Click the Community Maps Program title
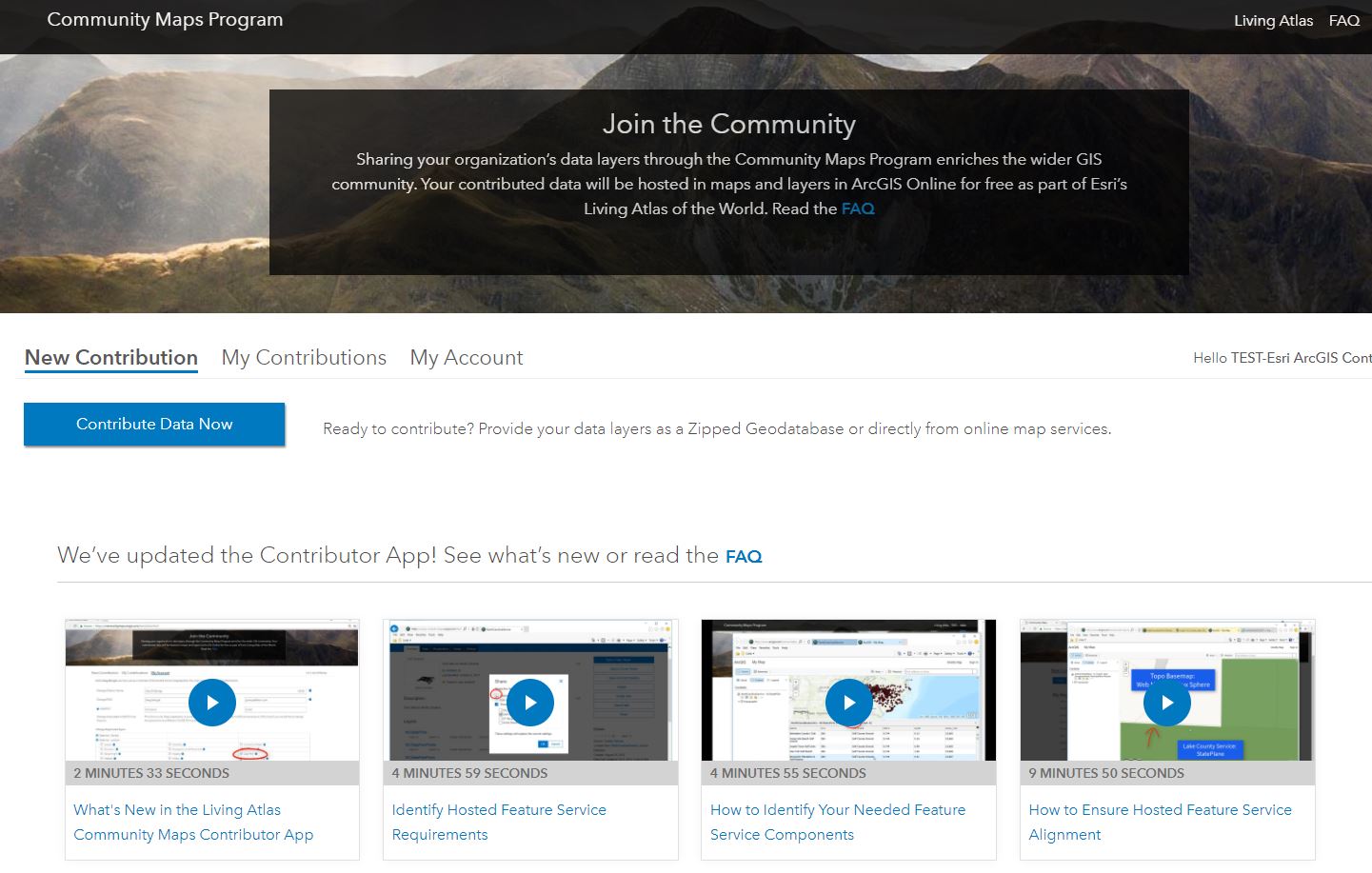This screenshot has width=1372, height=873. pos(165,19)
